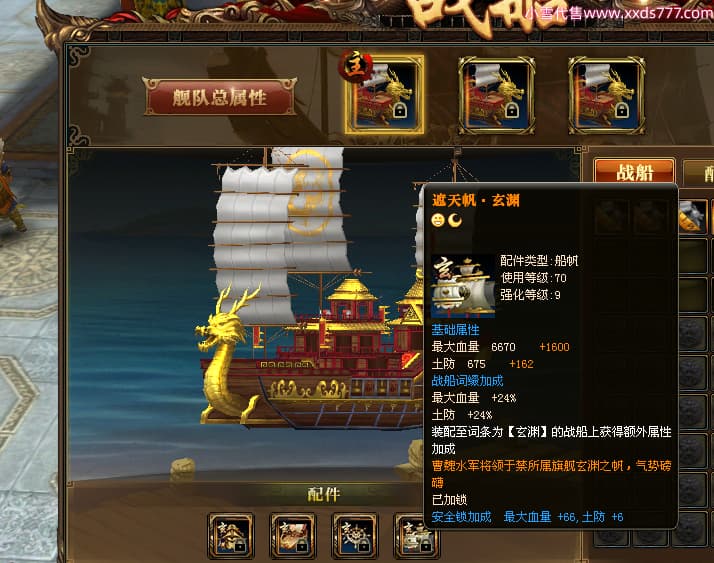This screenshot has height=563, width=714.
Task: Click the locked ship wheel accessory slot
Action: 355,536
